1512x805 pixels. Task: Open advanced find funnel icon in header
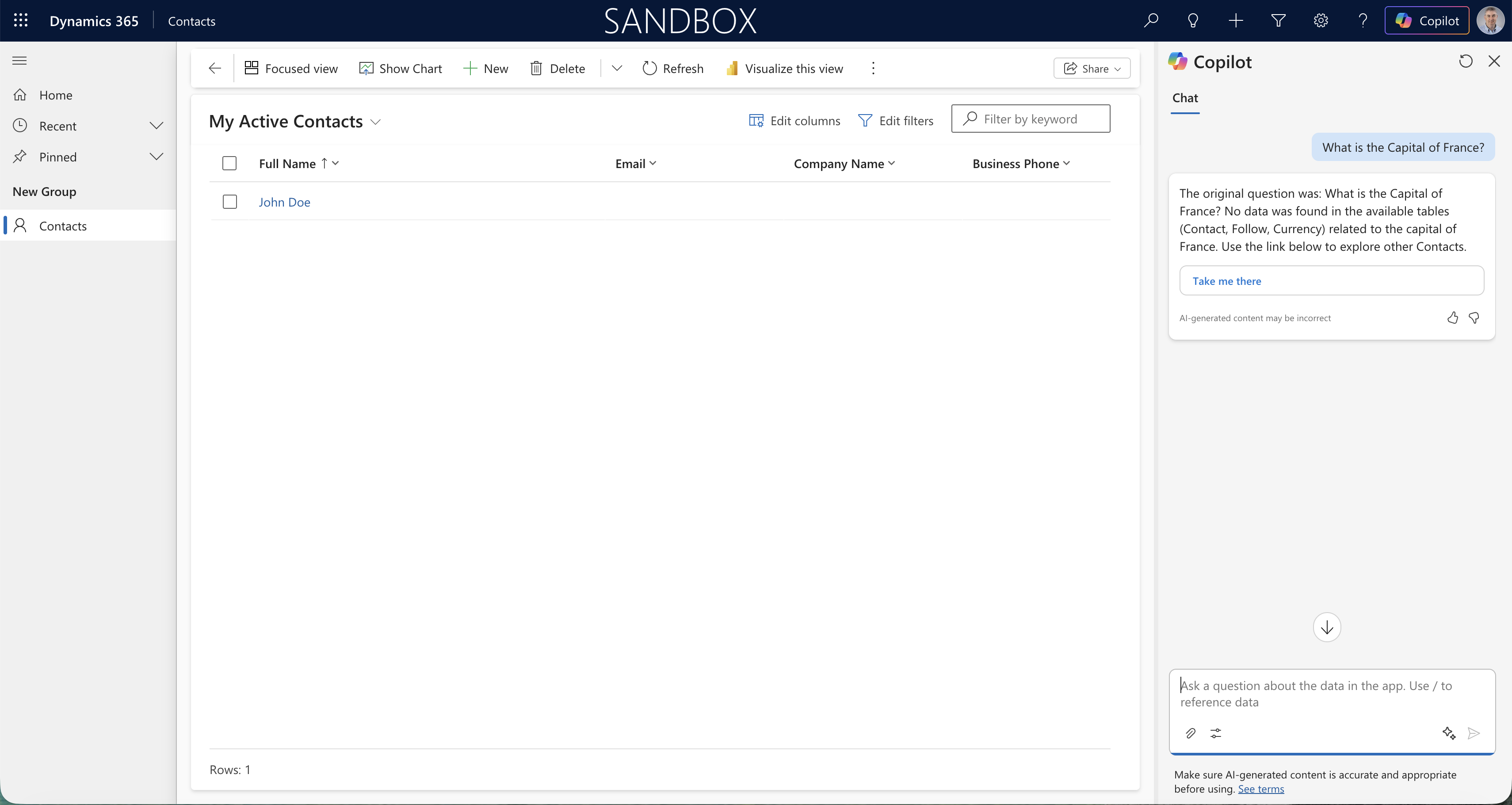coord(1279,20)
